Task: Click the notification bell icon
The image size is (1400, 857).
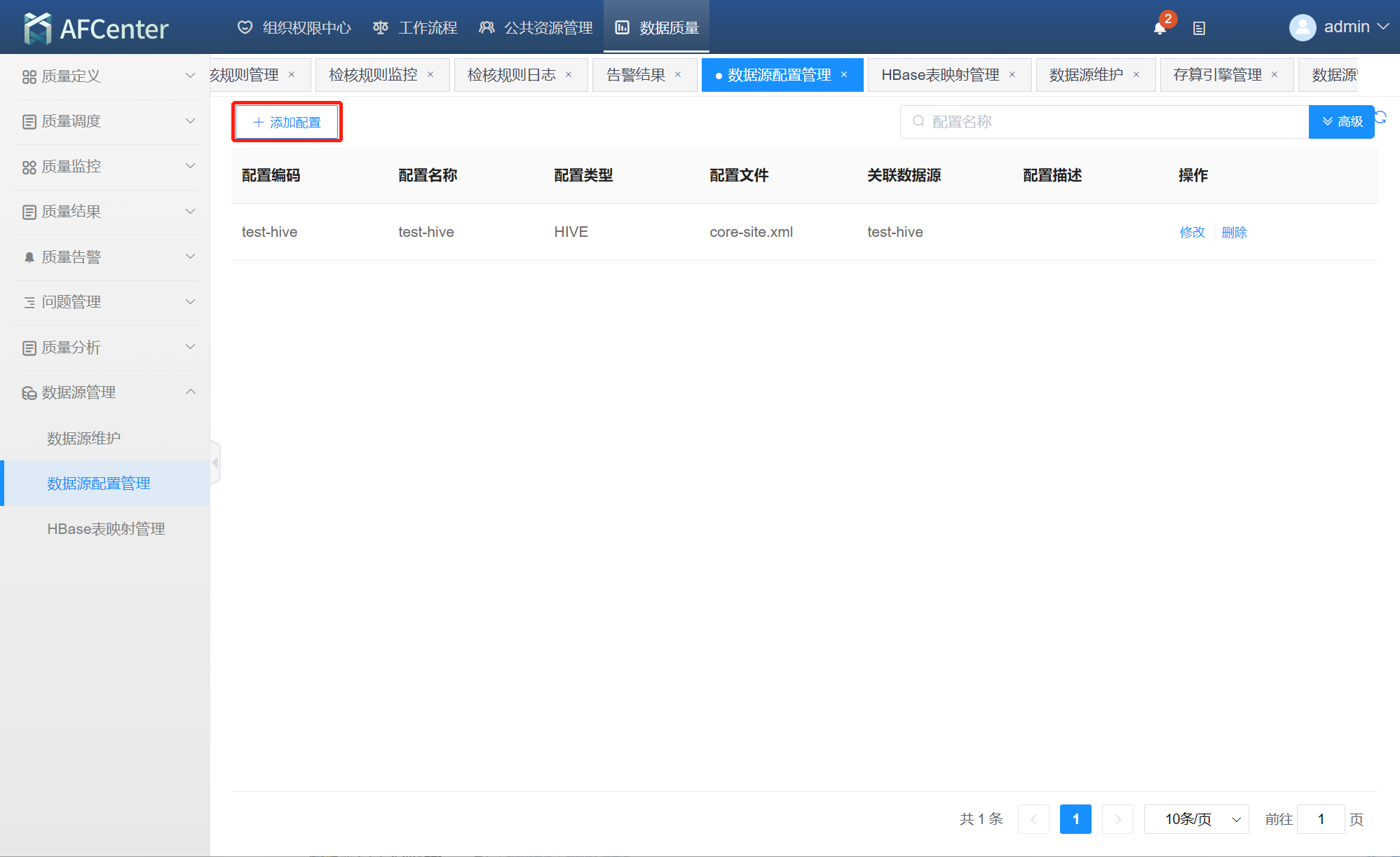Action: pos(1160,29)
